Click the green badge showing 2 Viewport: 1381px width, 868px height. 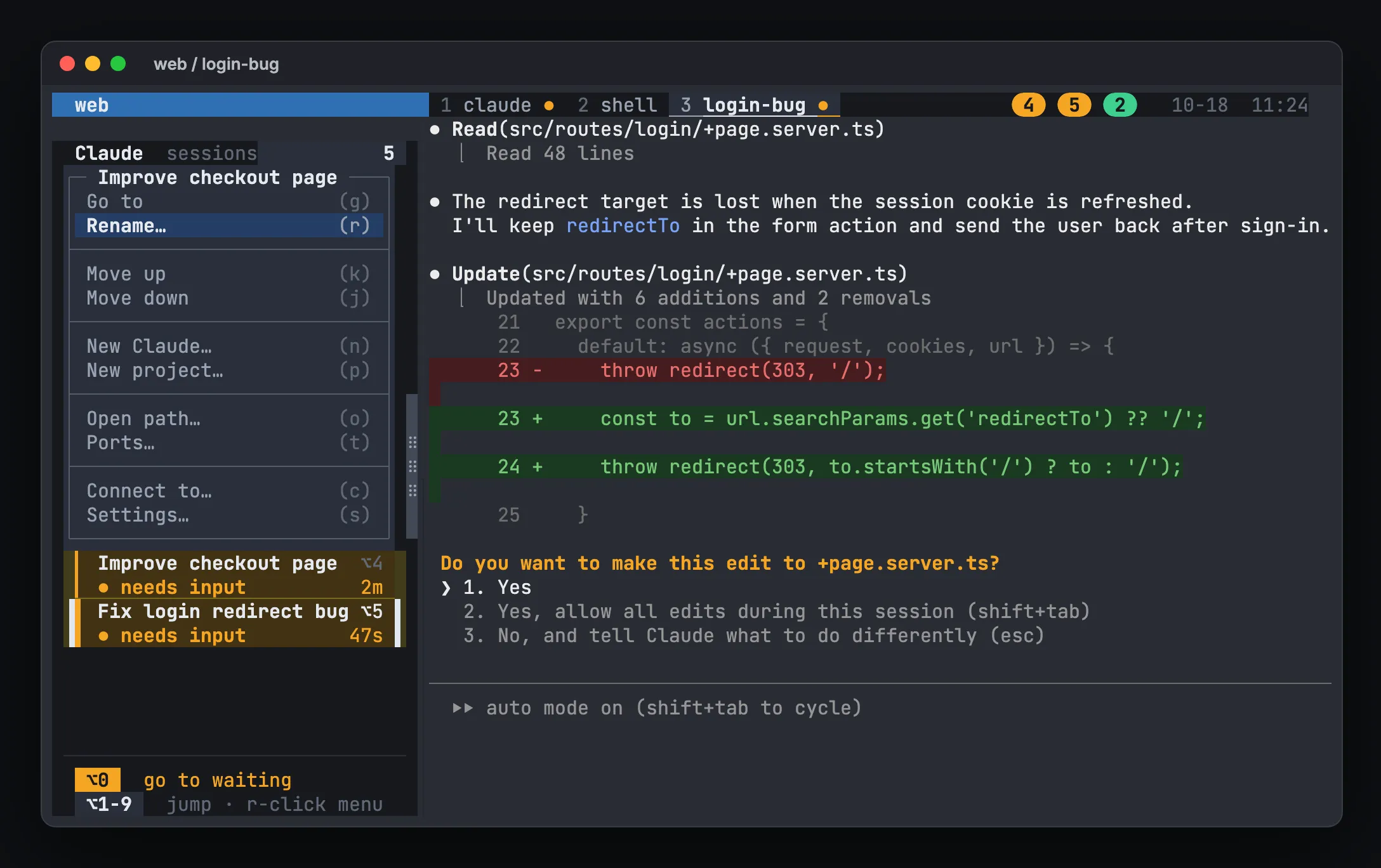tap(1120, 105)
